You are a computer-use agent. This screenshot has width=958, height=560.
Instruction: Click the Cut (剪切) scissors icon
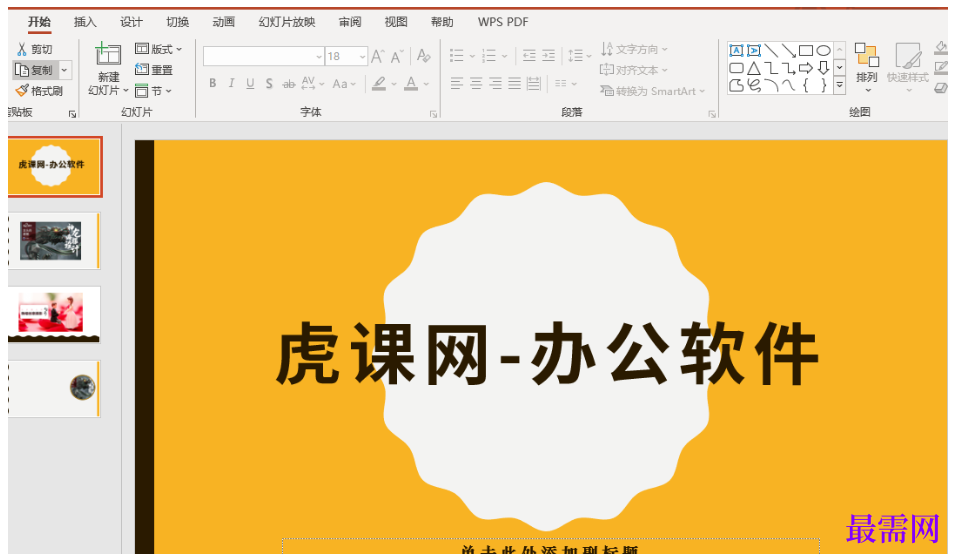22,49
